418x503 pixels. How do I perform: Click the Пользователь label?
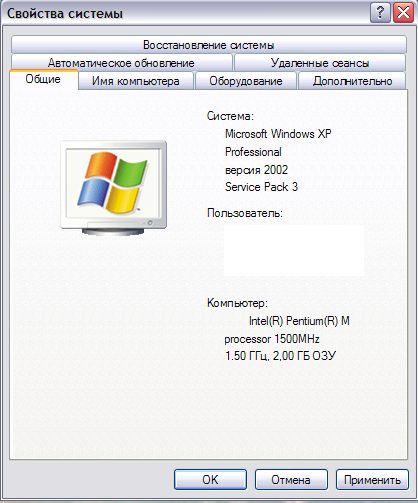point(245,213)
